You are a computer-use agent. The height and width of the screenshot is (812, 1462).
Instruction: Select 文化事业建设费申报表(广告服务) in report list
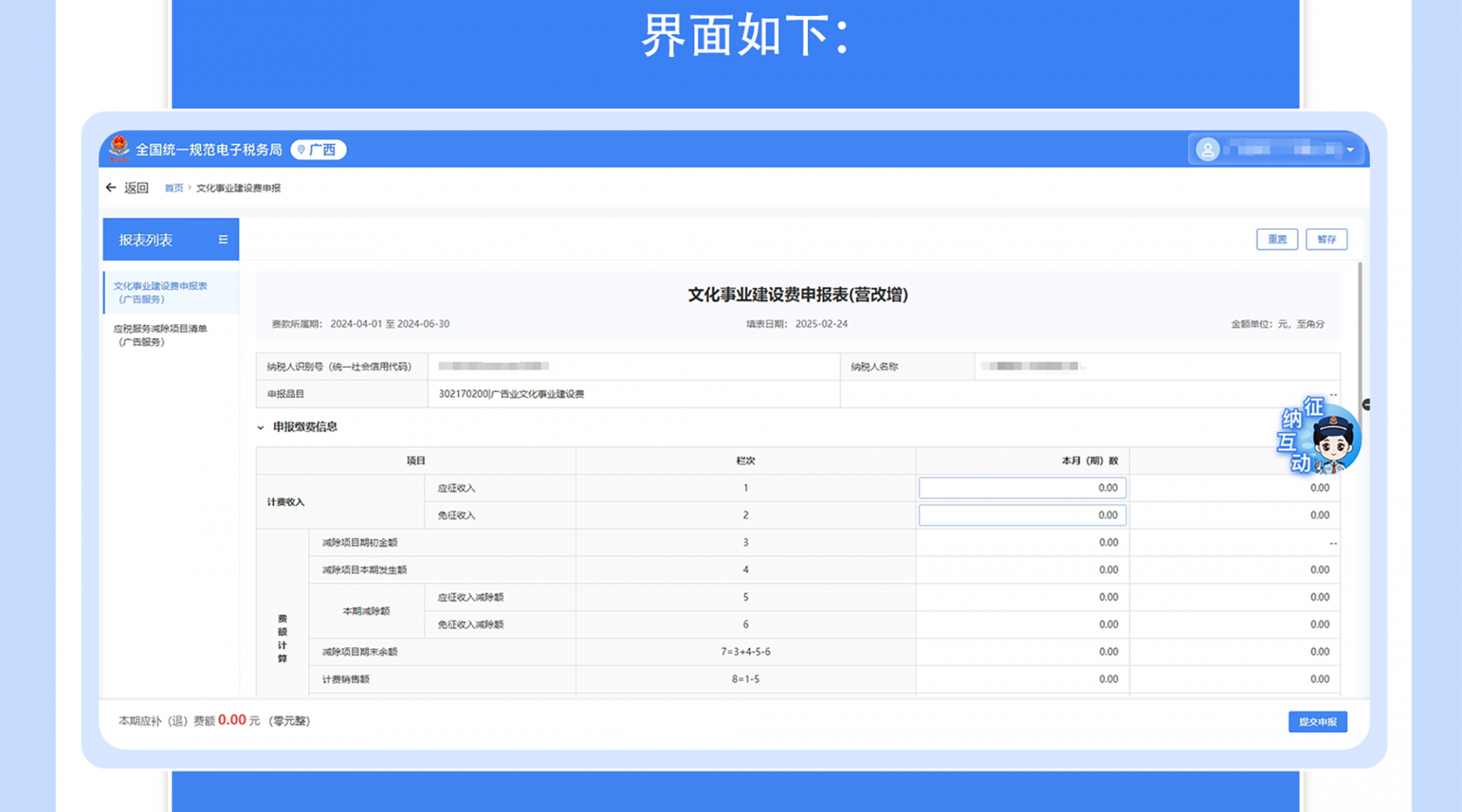point(161,292)
